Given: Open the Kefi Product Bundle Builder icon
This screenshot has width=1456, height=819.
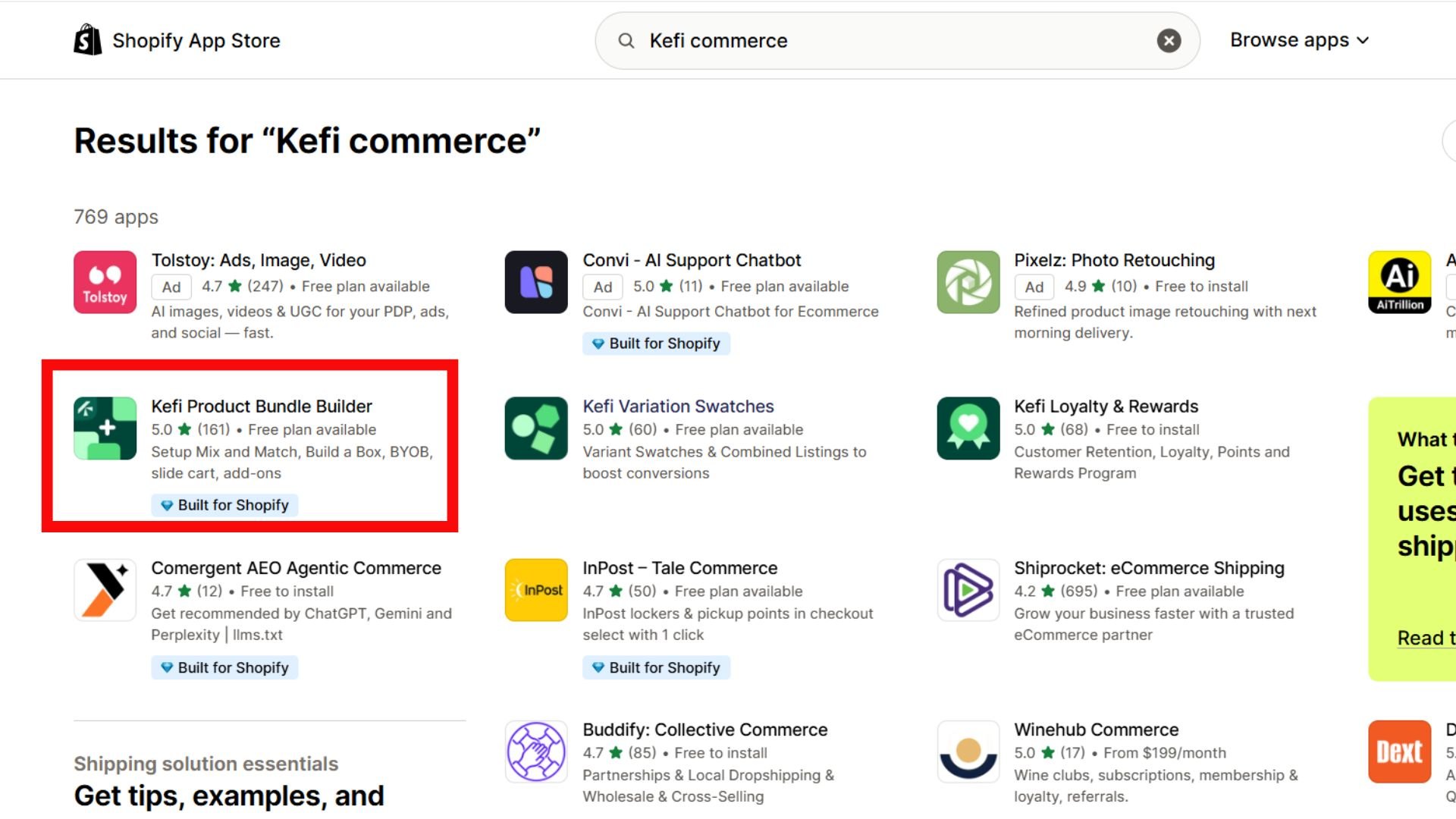Looking at the screenshot, I should 105,428.
